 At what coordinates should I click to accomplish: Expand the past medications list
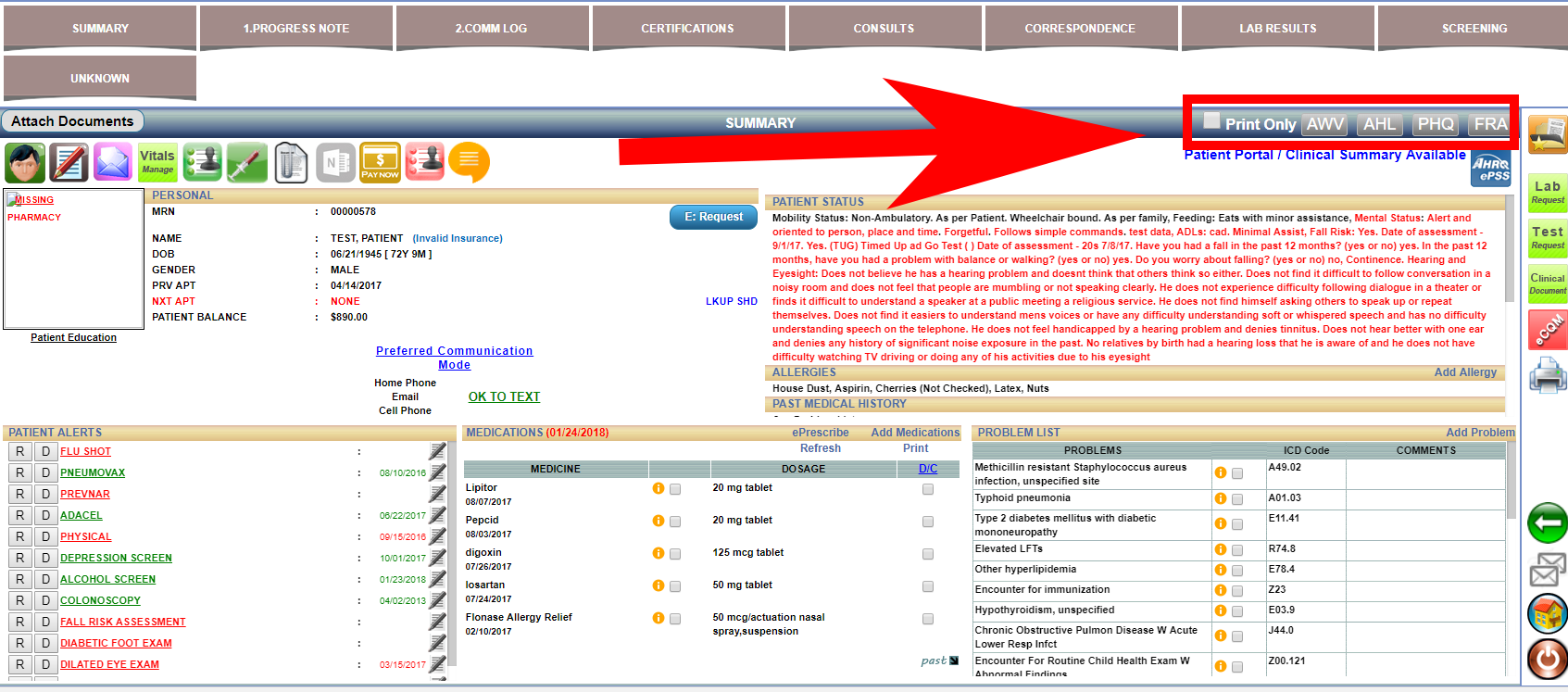[939, 661]
